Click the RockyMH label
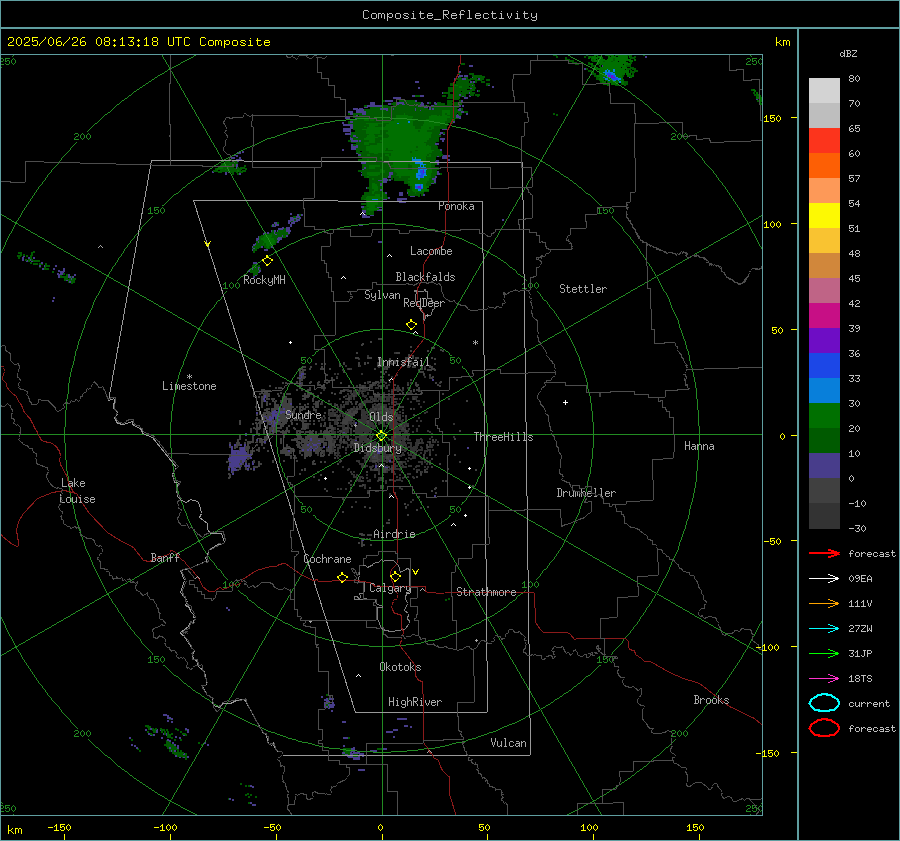Screen dimensions: 900x841 tap(264, 280)
